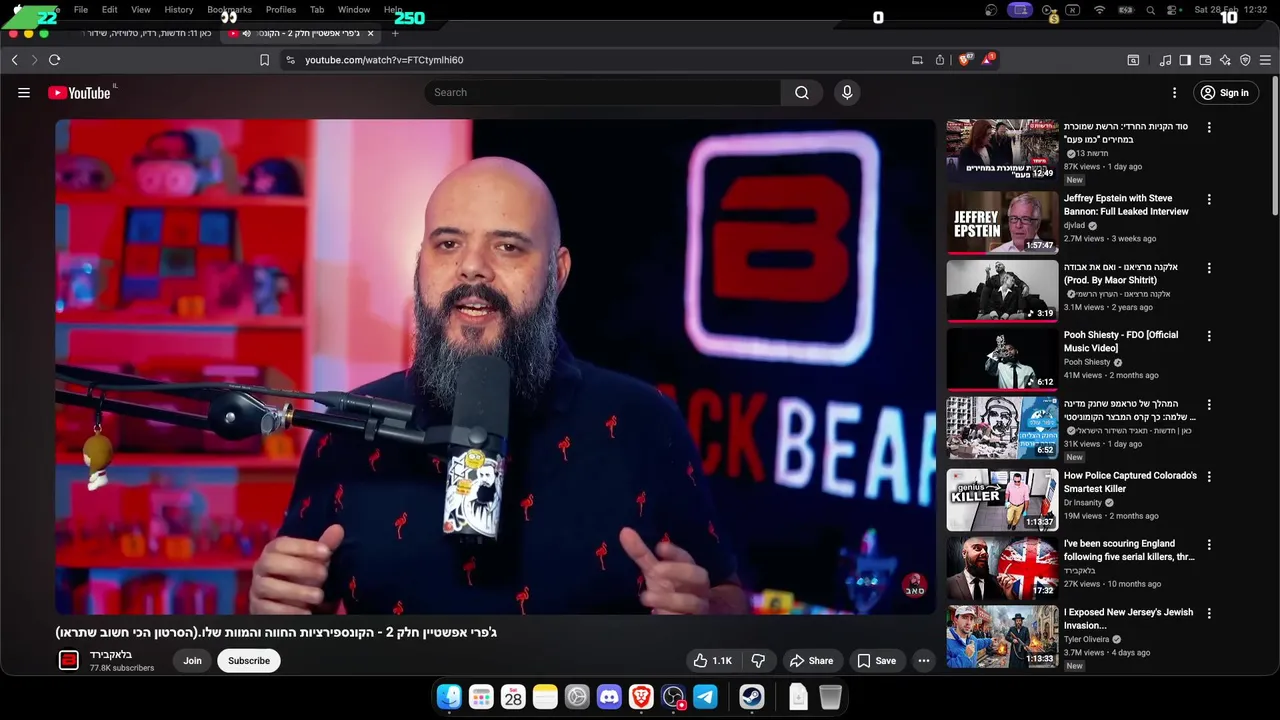Dislike the video with thumbs down
Viewport: 1280px width, 720px height.
(x=758, y=661)
